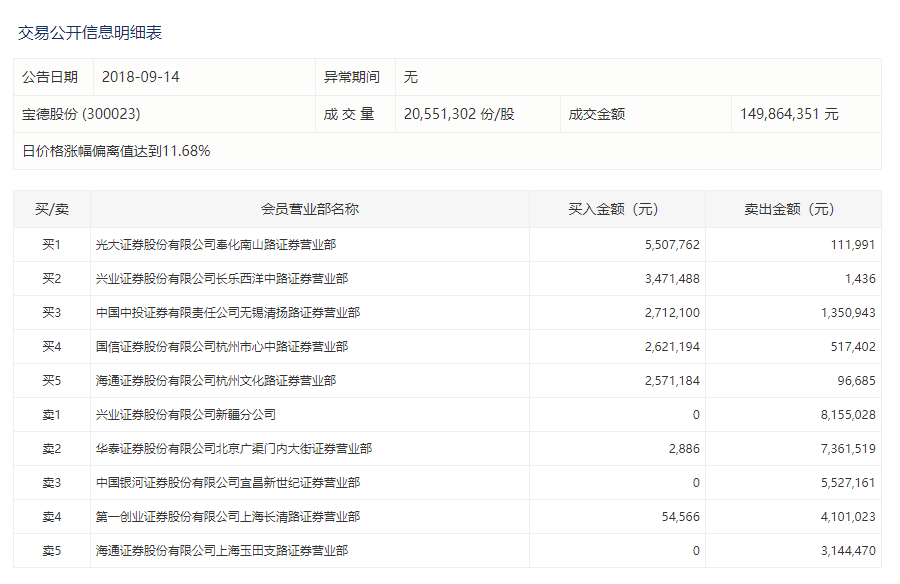Select the 8,155,028 sell amount cell

845,415
